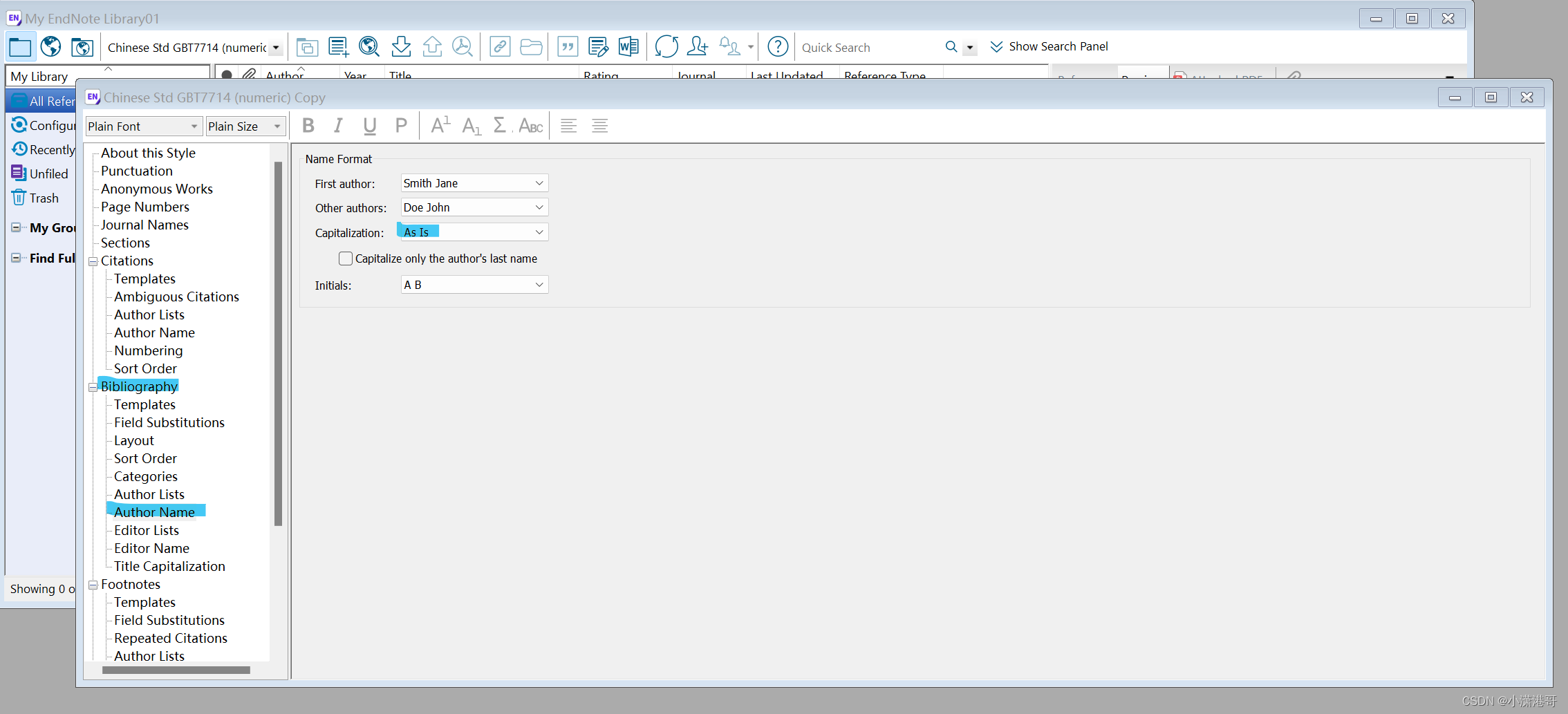Open the Plain Size dropdown

[245, 126]
